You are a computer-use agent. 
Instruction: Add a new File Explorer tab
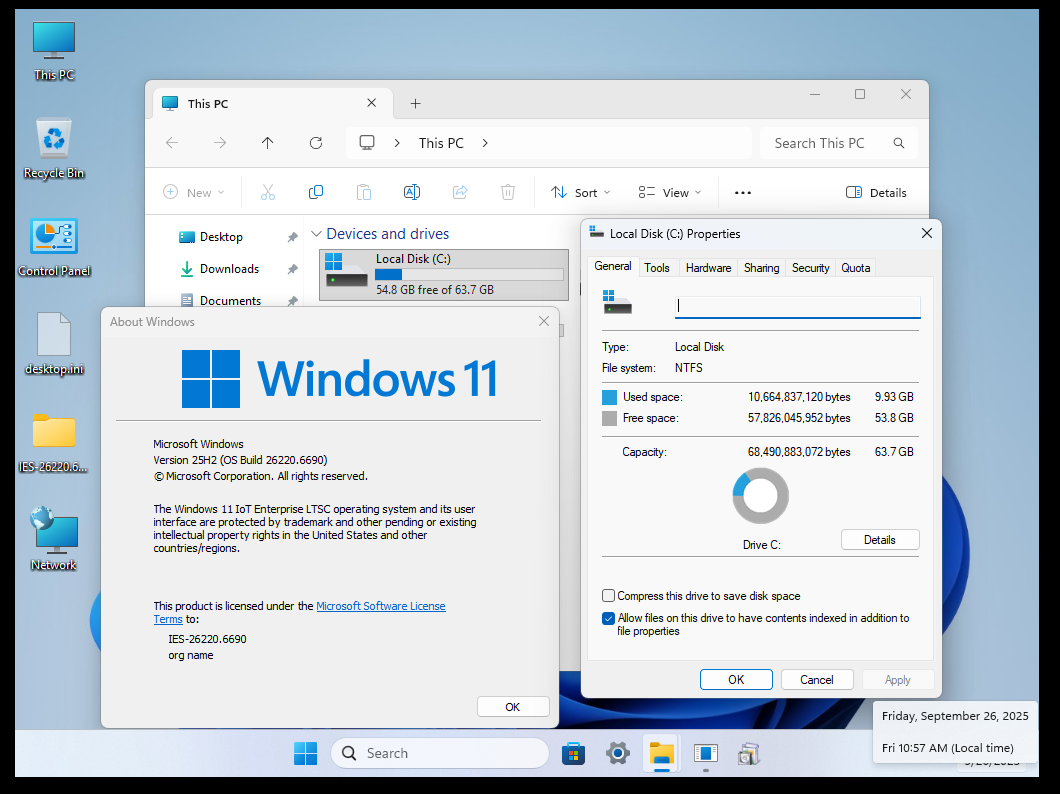pyautogui.click(x=415, y=103)
